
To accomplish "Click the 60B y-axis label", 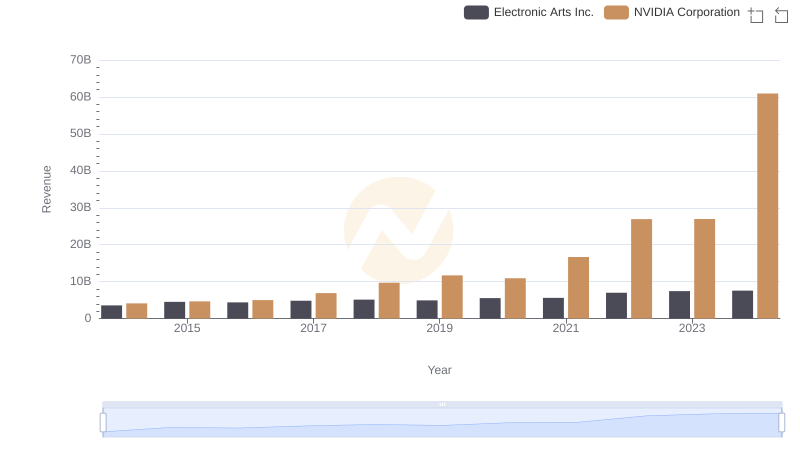I will 81,96.
